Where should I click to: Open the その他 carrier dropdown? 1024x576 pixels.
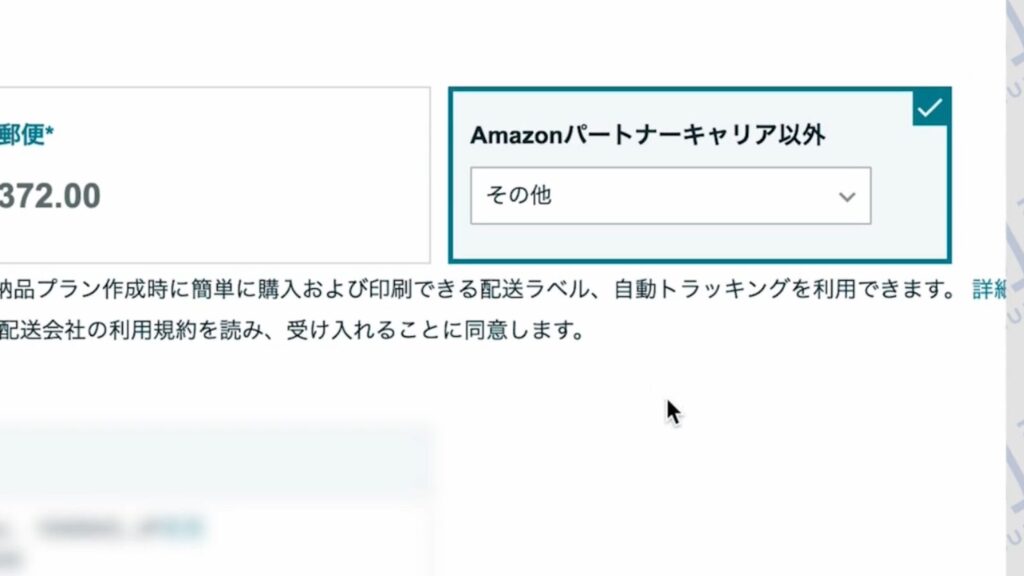tap(670, 196)
